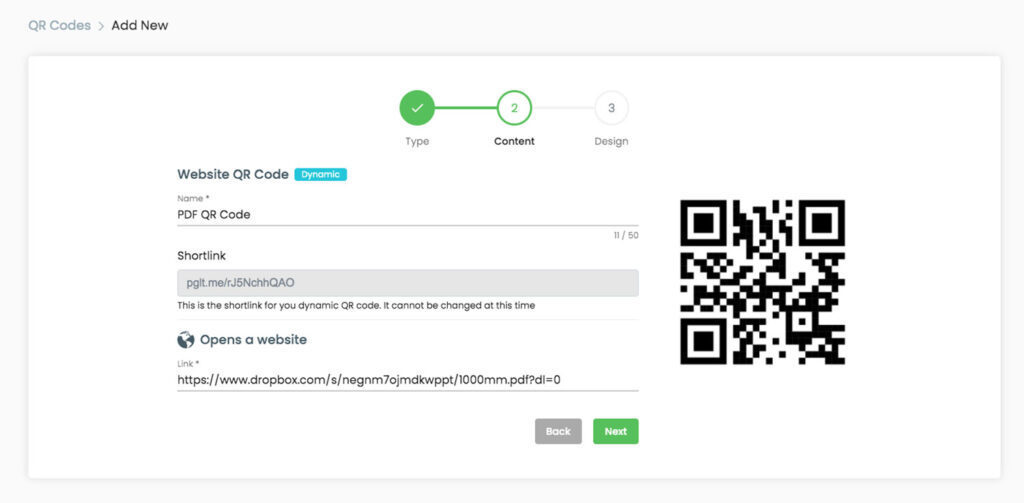Click the Add New breadcrumb text
Screen dimensions: 1024x503
click(140, 26)
